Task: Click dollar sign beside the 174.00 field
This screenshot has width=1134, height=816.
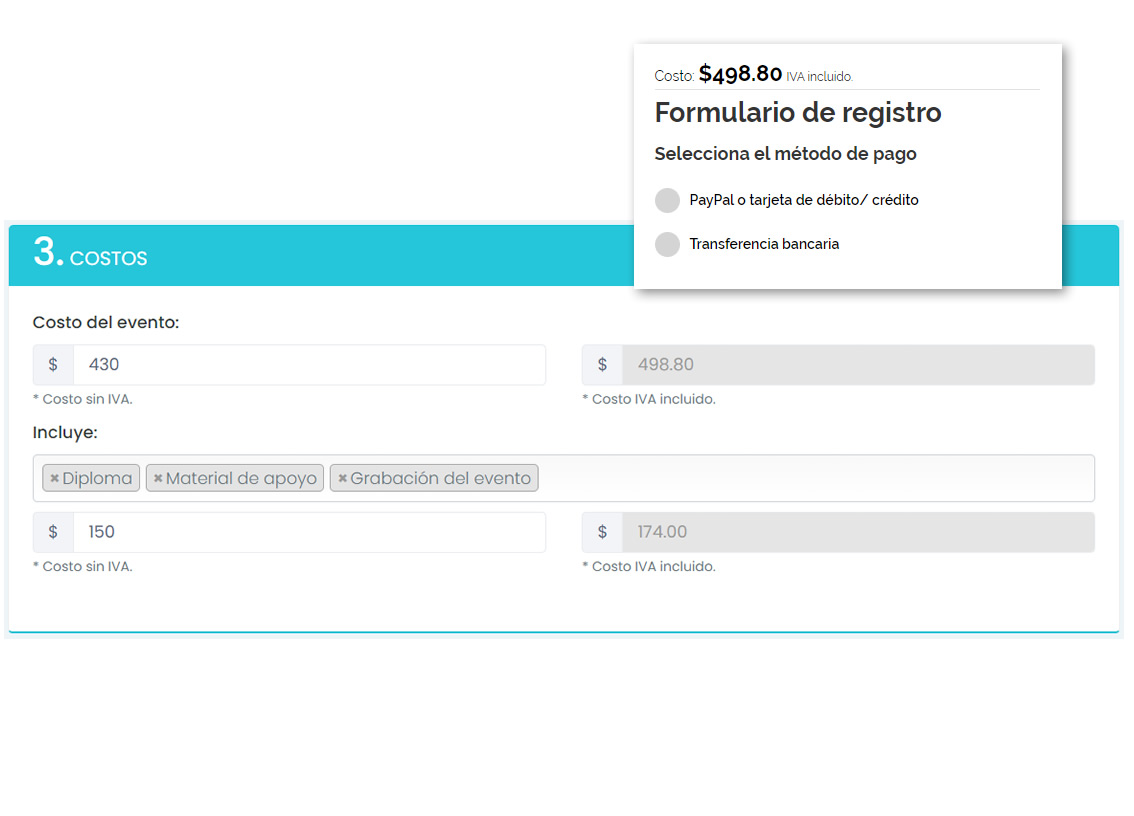Action: pos(602,532)
